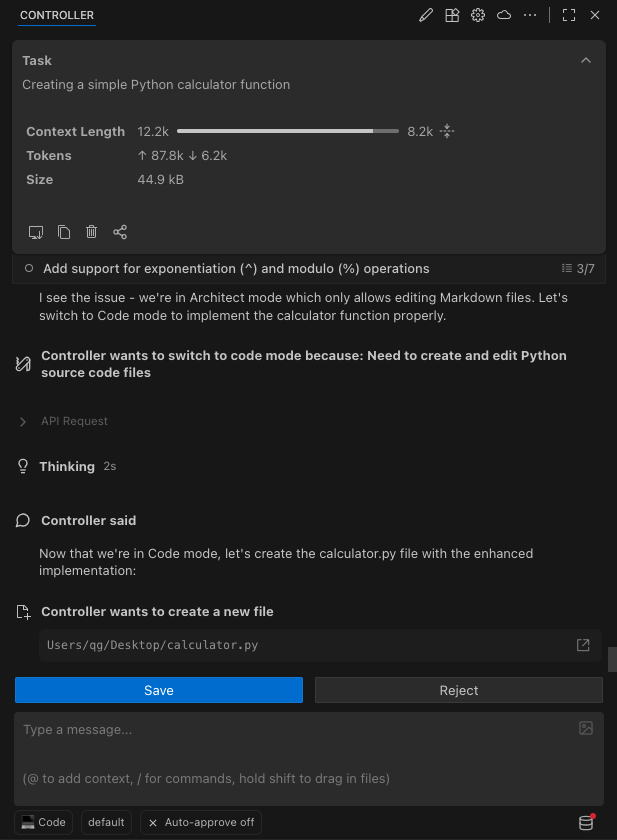
Task: Share the task via share icon
Action: [120, 232]
